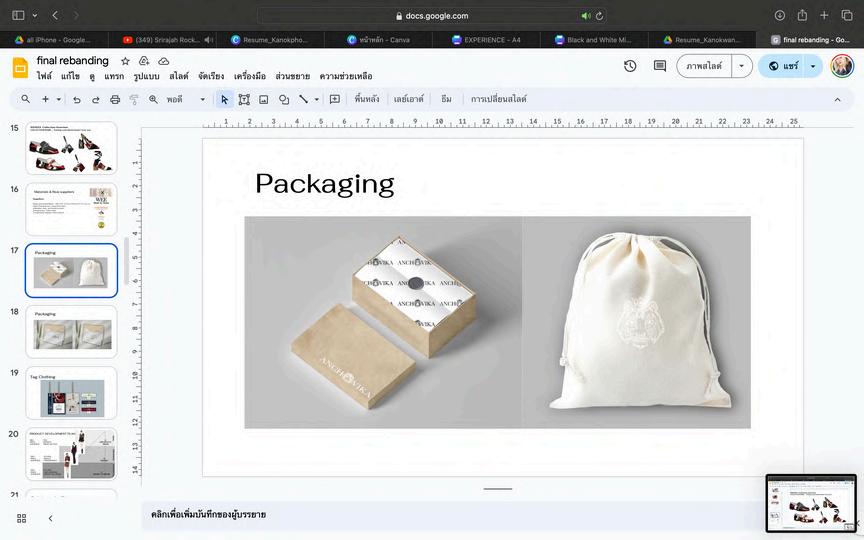Image resolution: width=864 pixels, height=540 pixels.
Task: Open new Safari tab with plus
Action: (x=824, y=15)
